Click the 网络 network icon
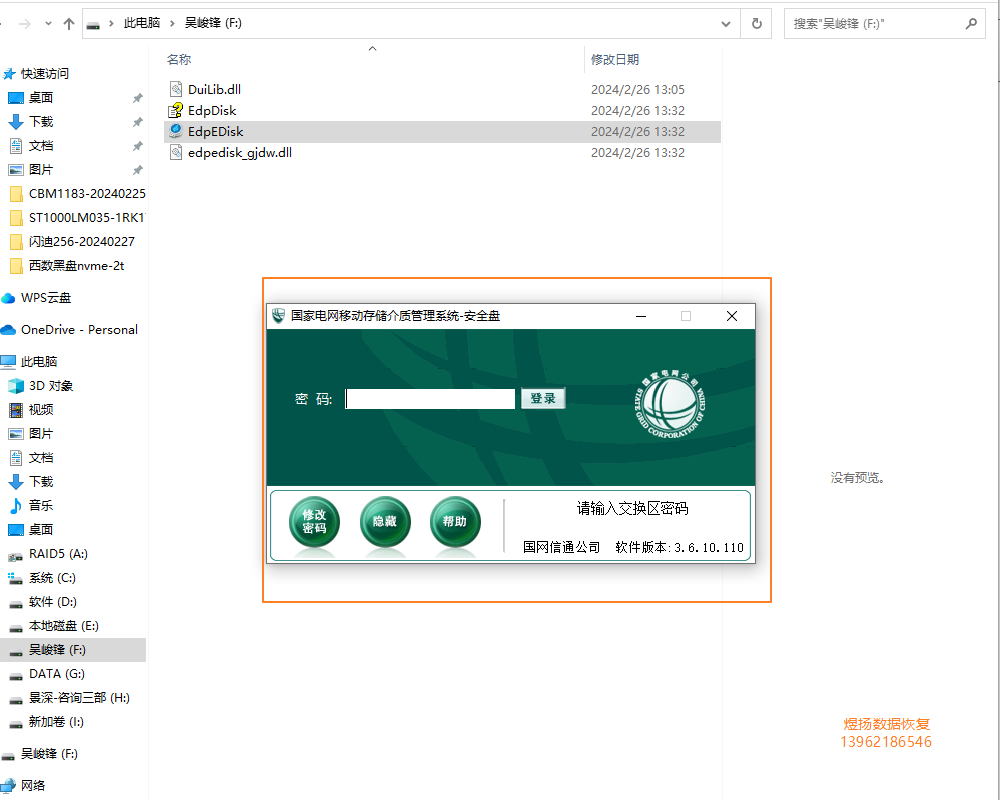The width and height of the screenshot is (1000, 800). click(8, 785)
